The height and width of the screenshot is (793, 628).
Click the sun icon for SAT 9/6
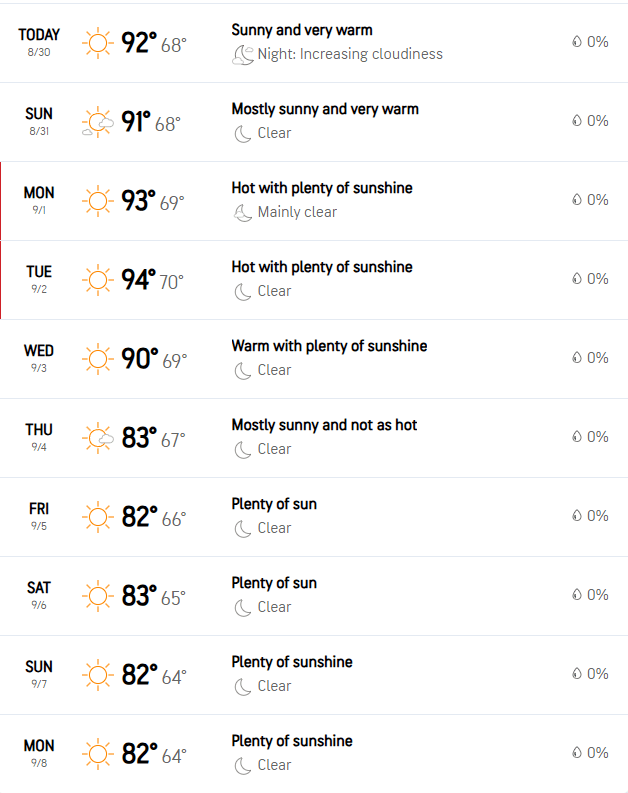(x=97, y=596)
